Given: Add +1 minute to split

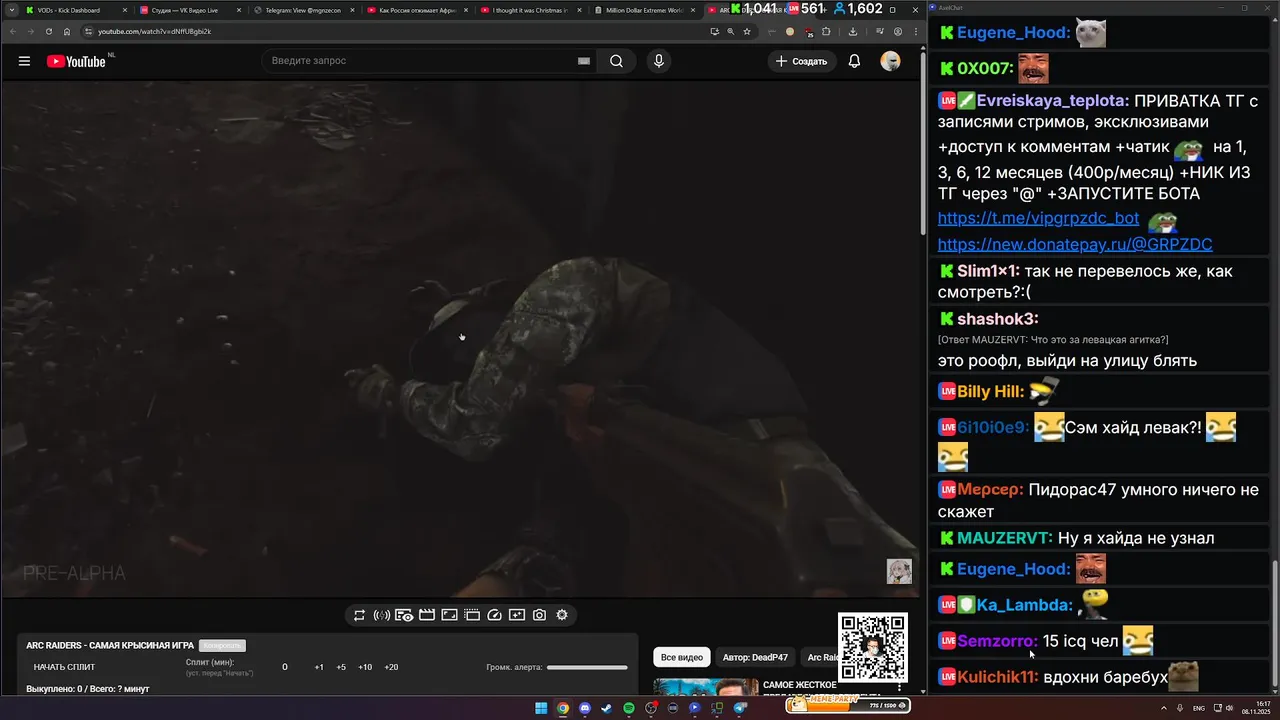Looking at the screenshot, I should pos(319,667).
